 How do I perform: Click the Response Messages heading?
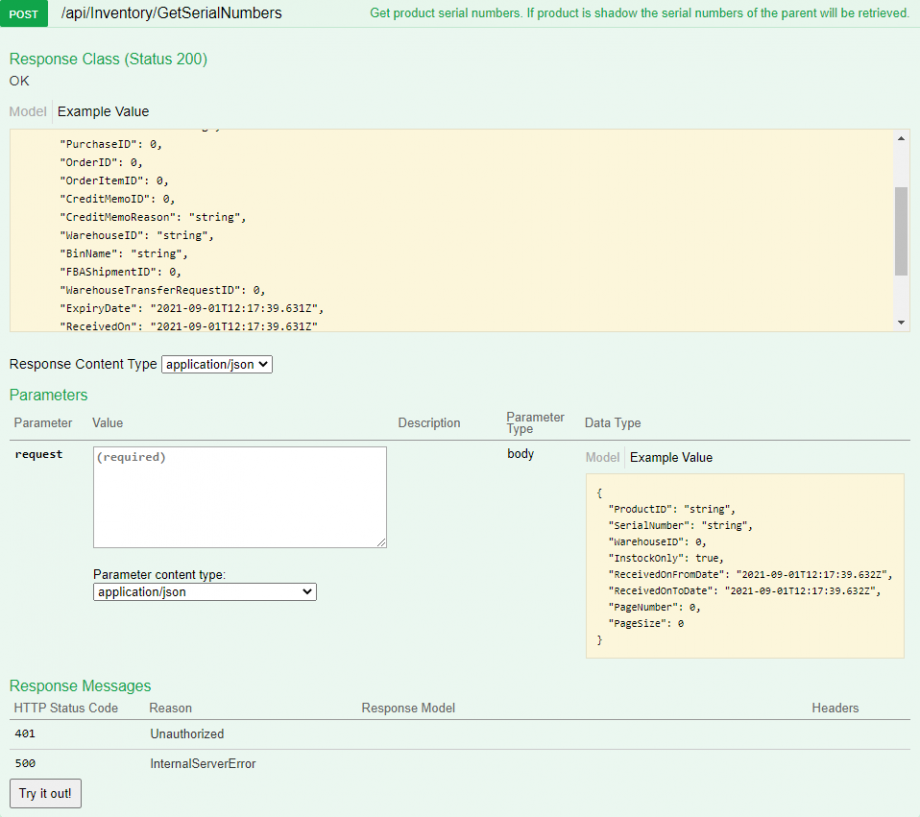point(80,686)
